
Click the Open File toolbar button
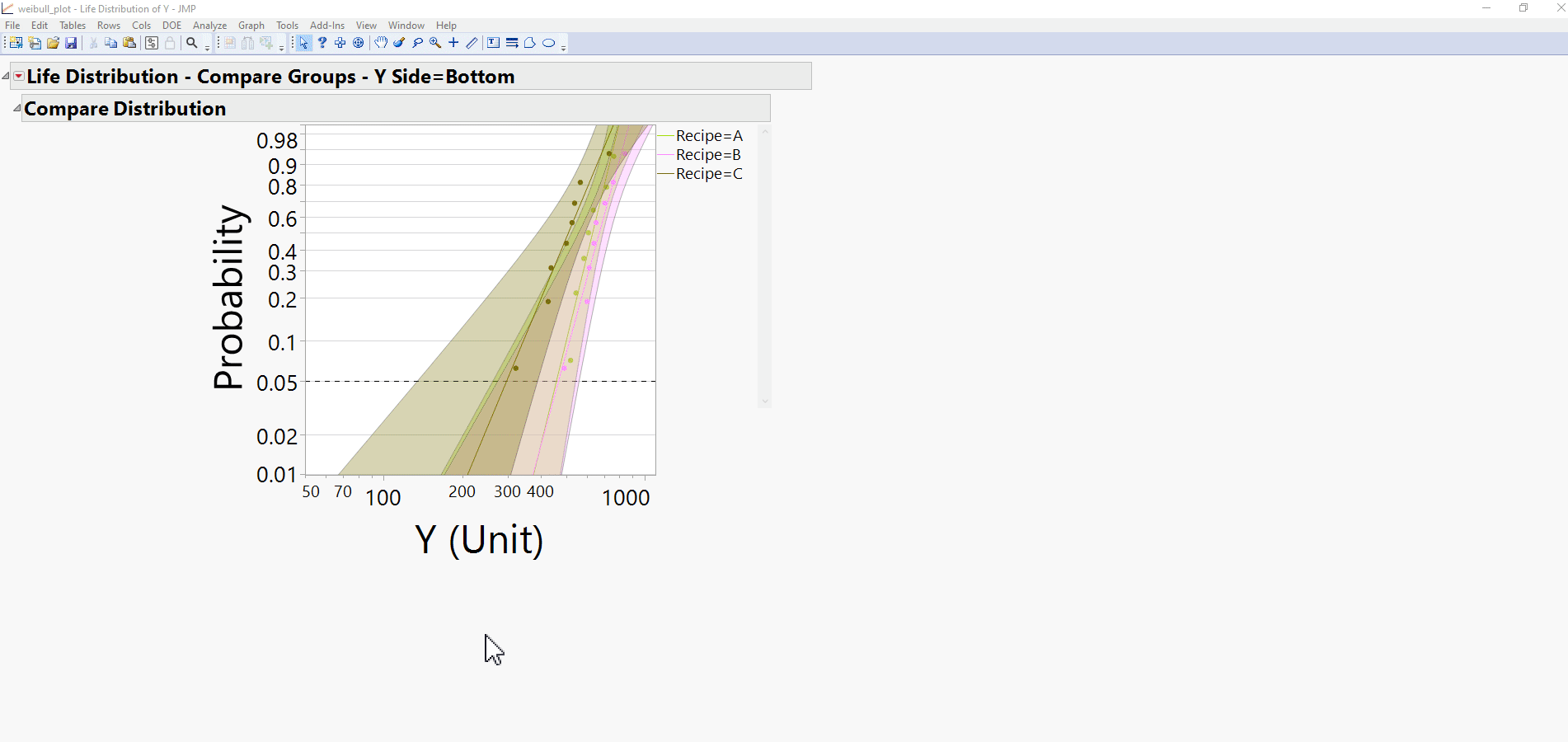52,43
